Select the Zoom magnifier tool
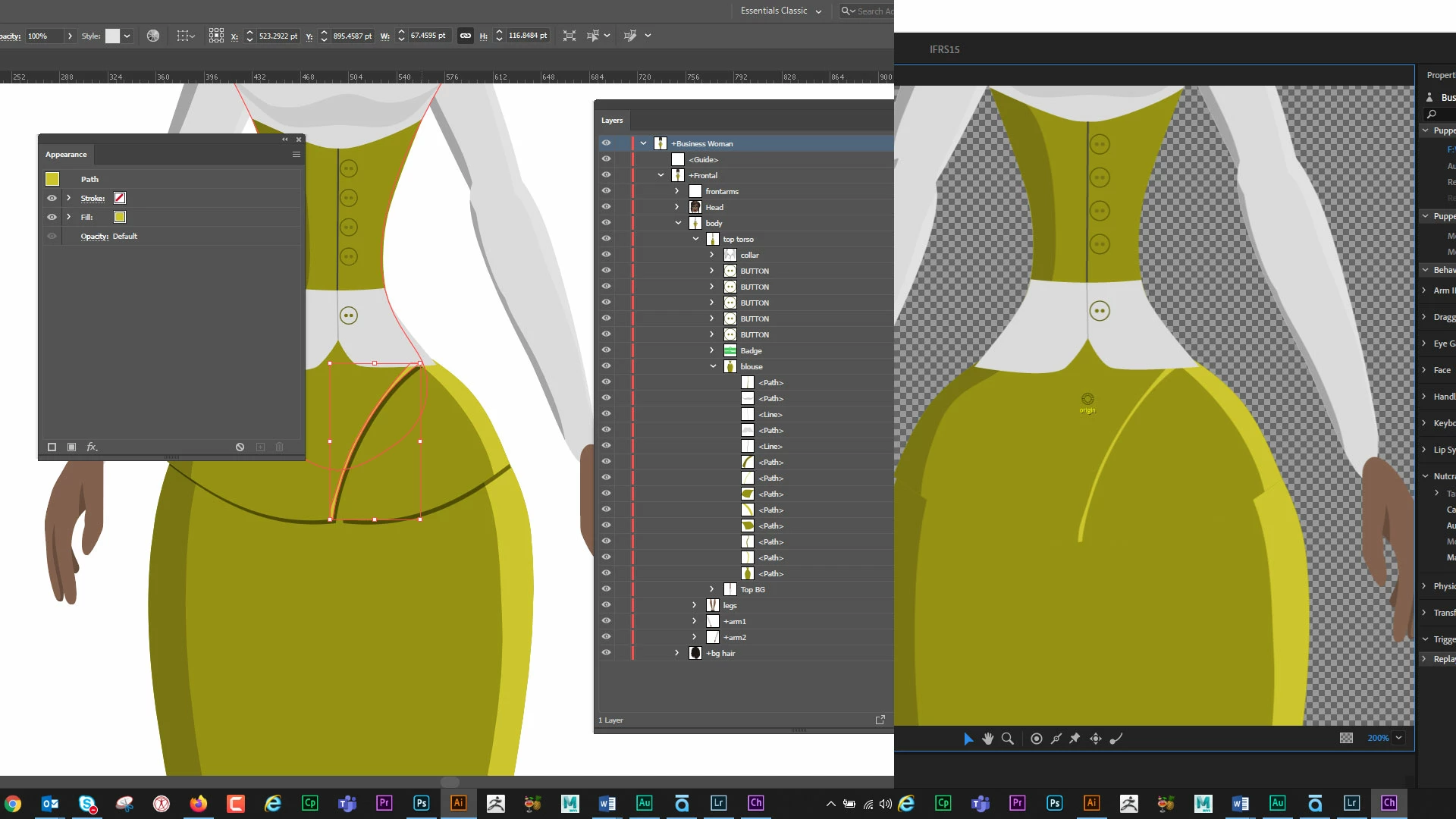The width and height of the screenshot is (1456, 819). point(1008,739)
